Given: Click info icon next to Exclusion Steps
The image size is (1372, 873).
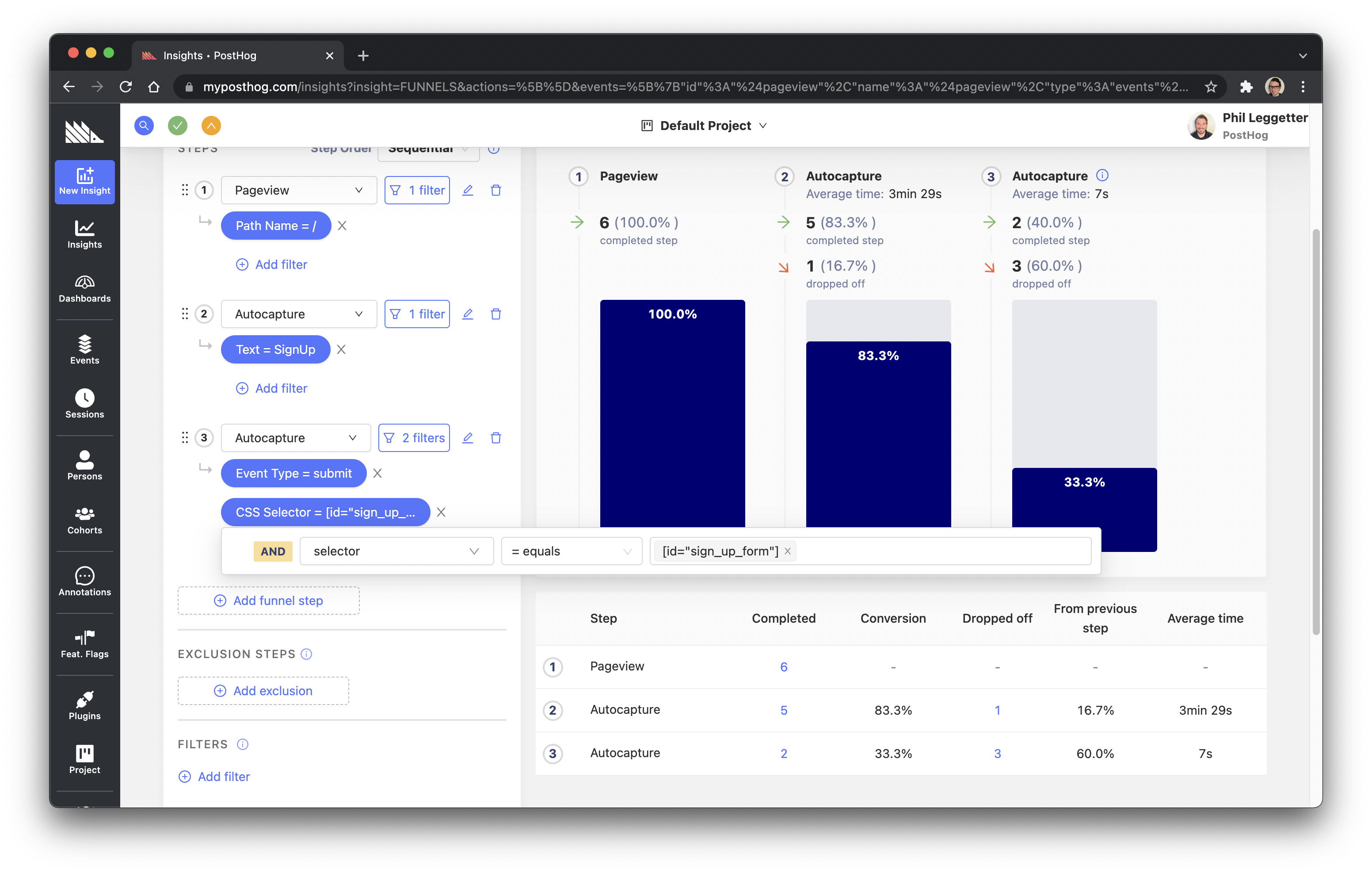Looking at the screenshot, I should pos(307,654).
